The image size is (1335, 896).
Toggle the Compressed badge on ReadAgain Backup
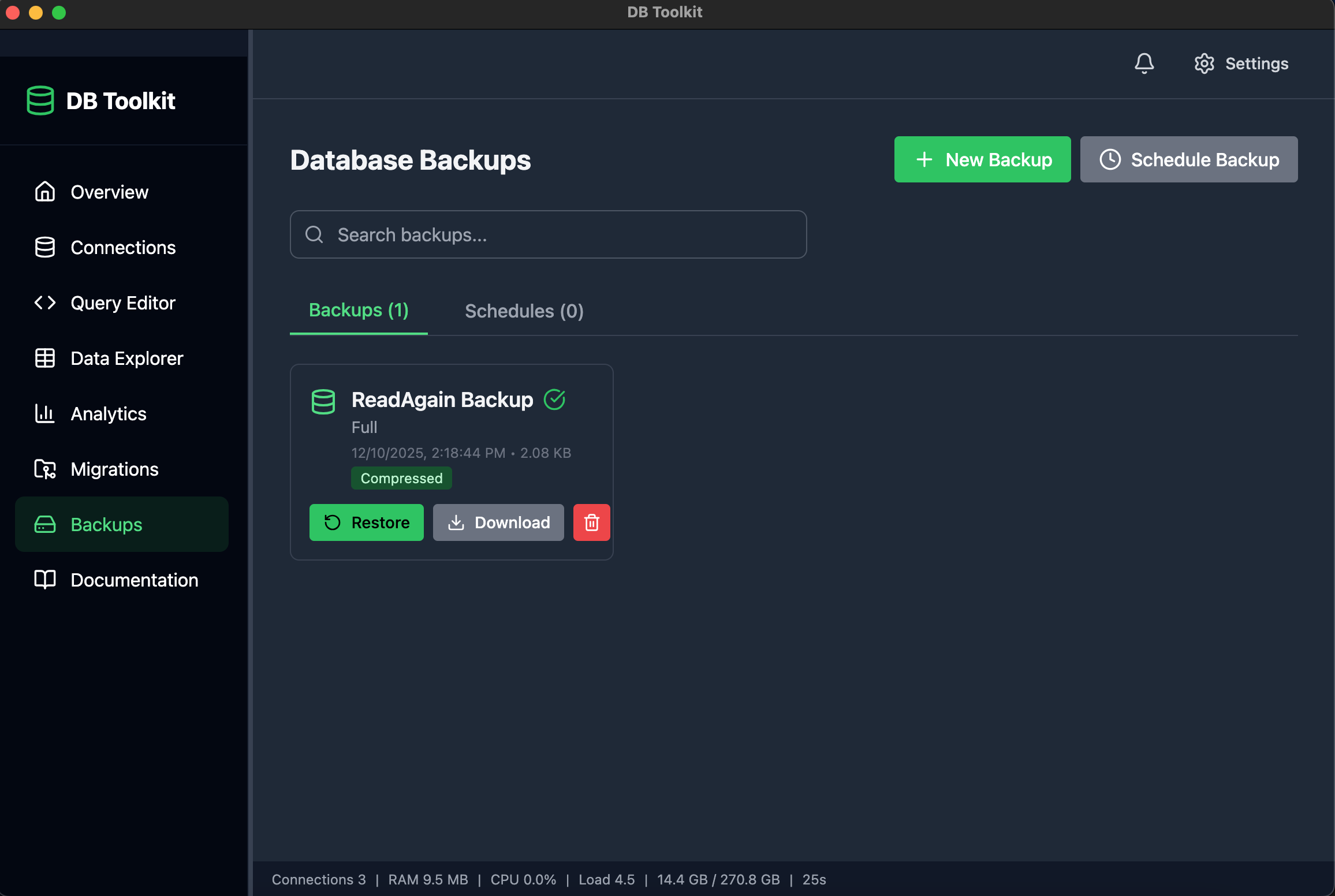click(401, 478)
